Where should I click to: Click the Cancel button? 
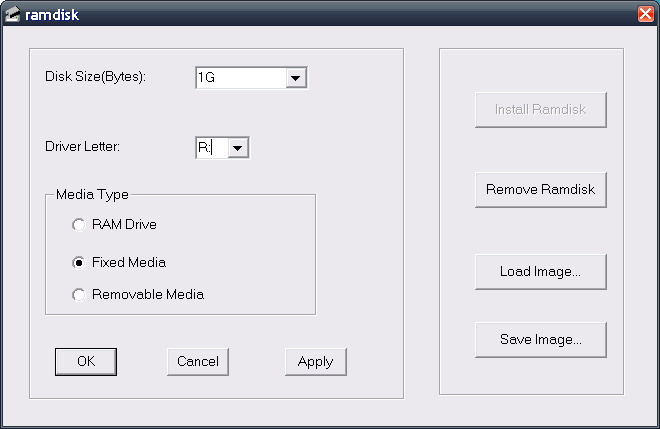click(198, 362)
